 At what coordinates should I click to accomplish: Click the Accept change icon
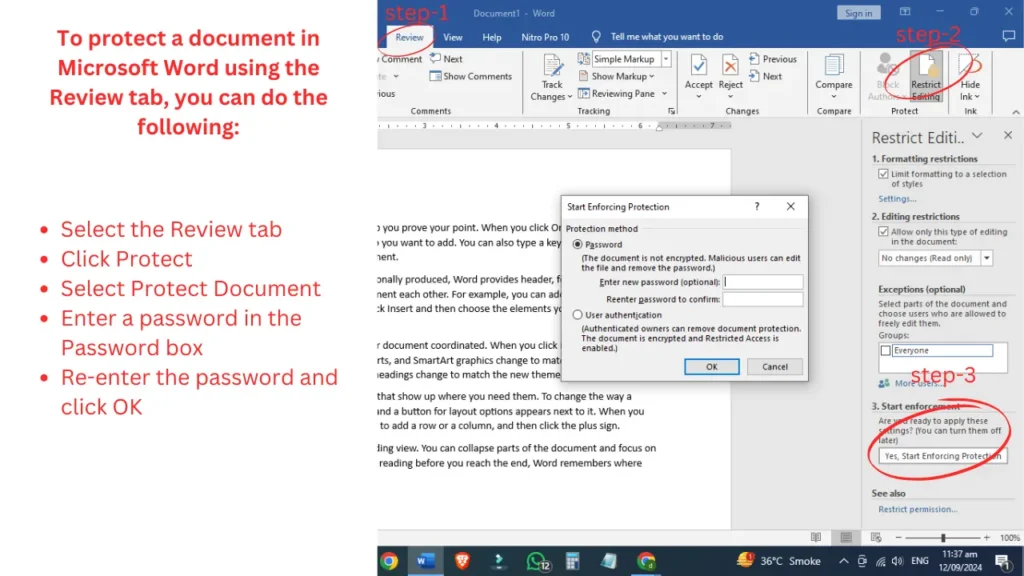(x=699, y=73)
